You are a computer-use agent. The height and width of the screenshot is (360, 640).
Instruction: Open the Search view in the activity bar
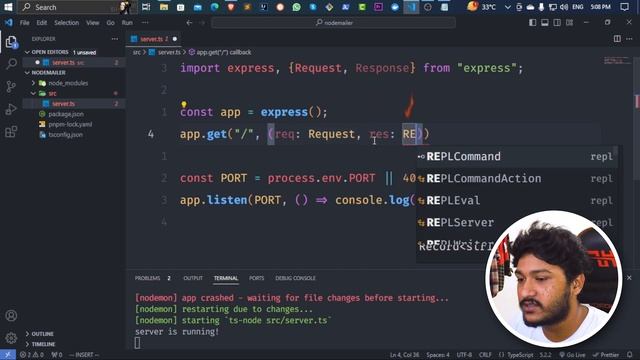click(11, 64)
